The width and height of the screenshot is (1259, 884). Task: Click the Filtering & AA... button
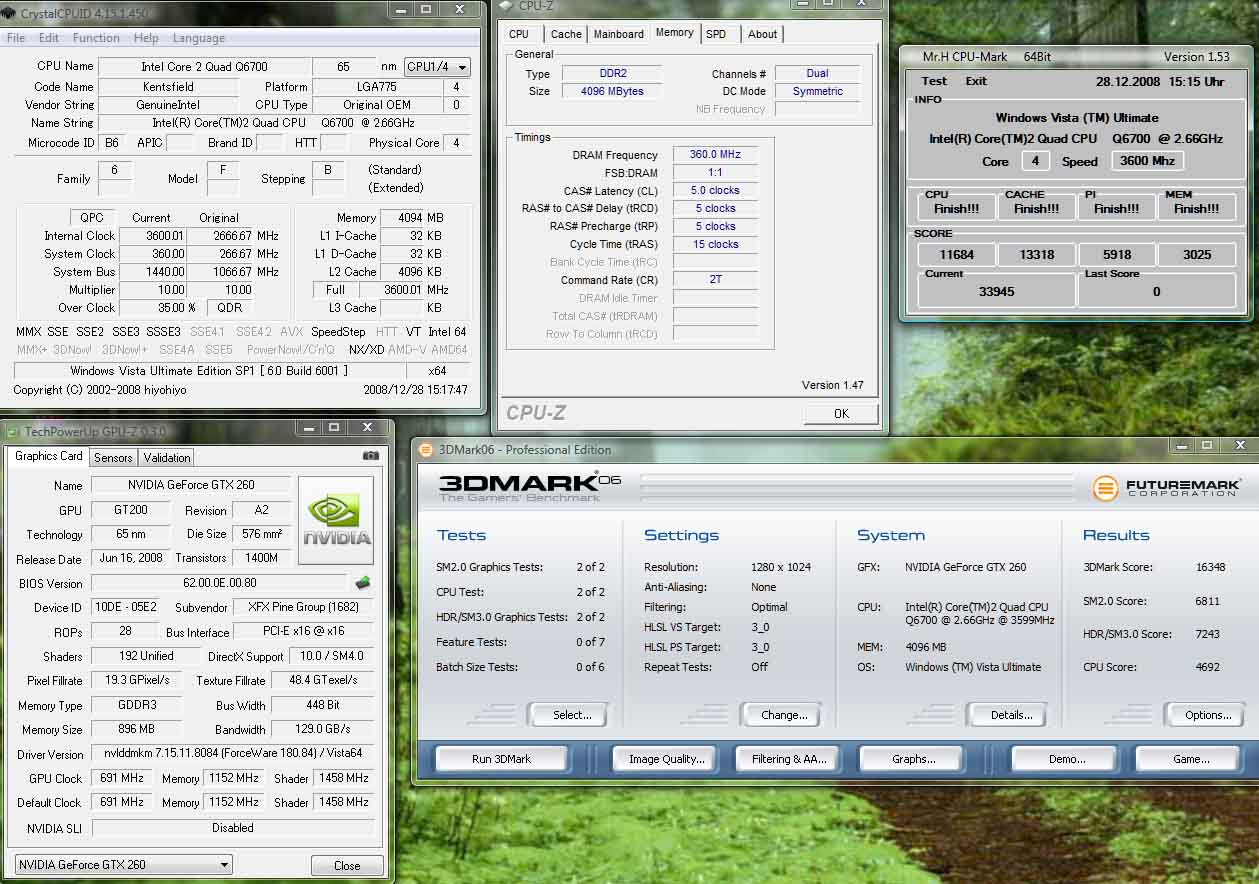pyautogui.click(x=789, y=759)
